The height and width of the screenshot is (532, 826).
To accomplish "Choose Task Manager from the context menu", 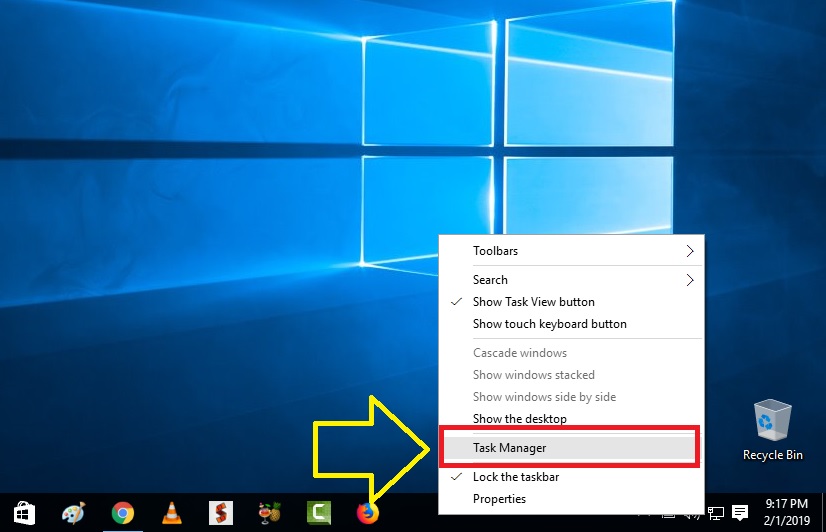I will click(x=572, y=448).
